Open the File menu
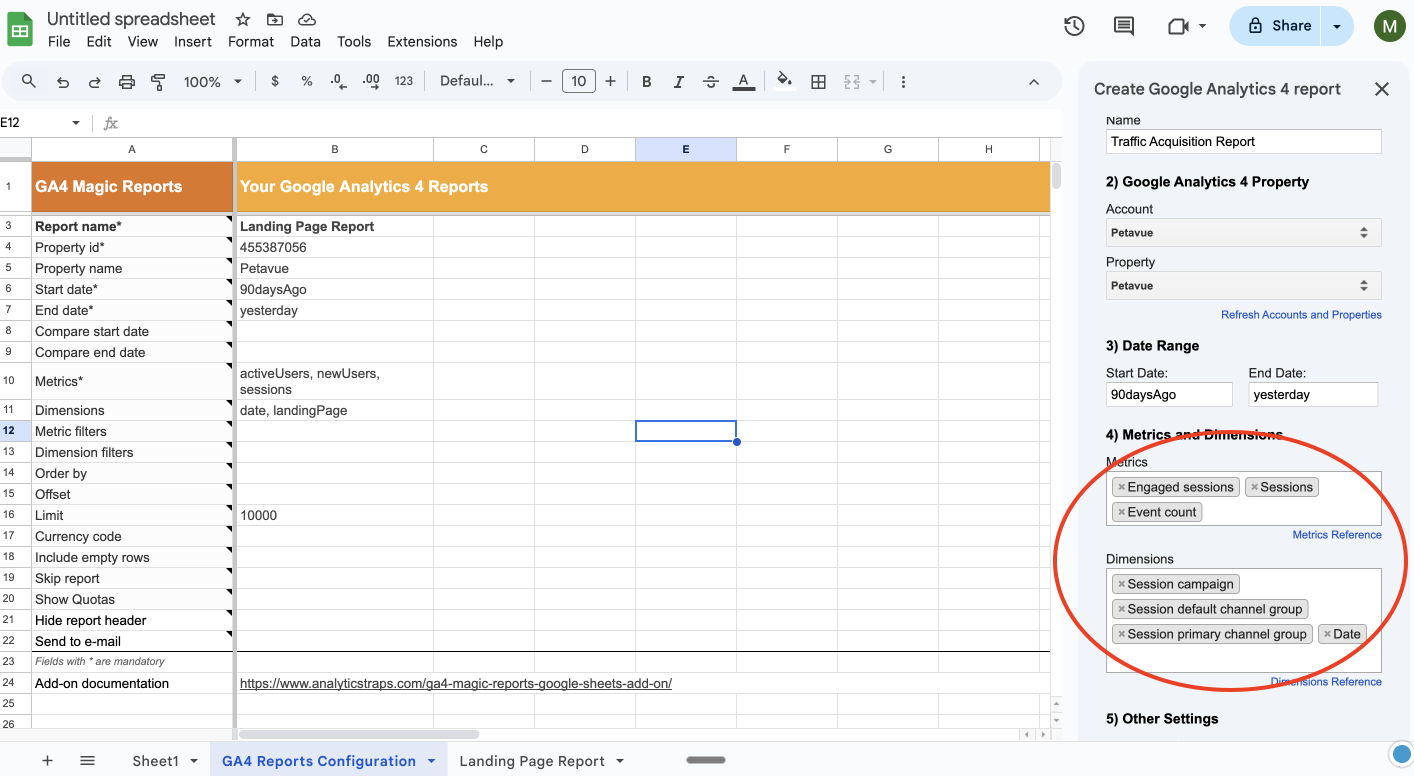Image resolution: width=1414 pixels, height=776 pixels. pos(59,42)
